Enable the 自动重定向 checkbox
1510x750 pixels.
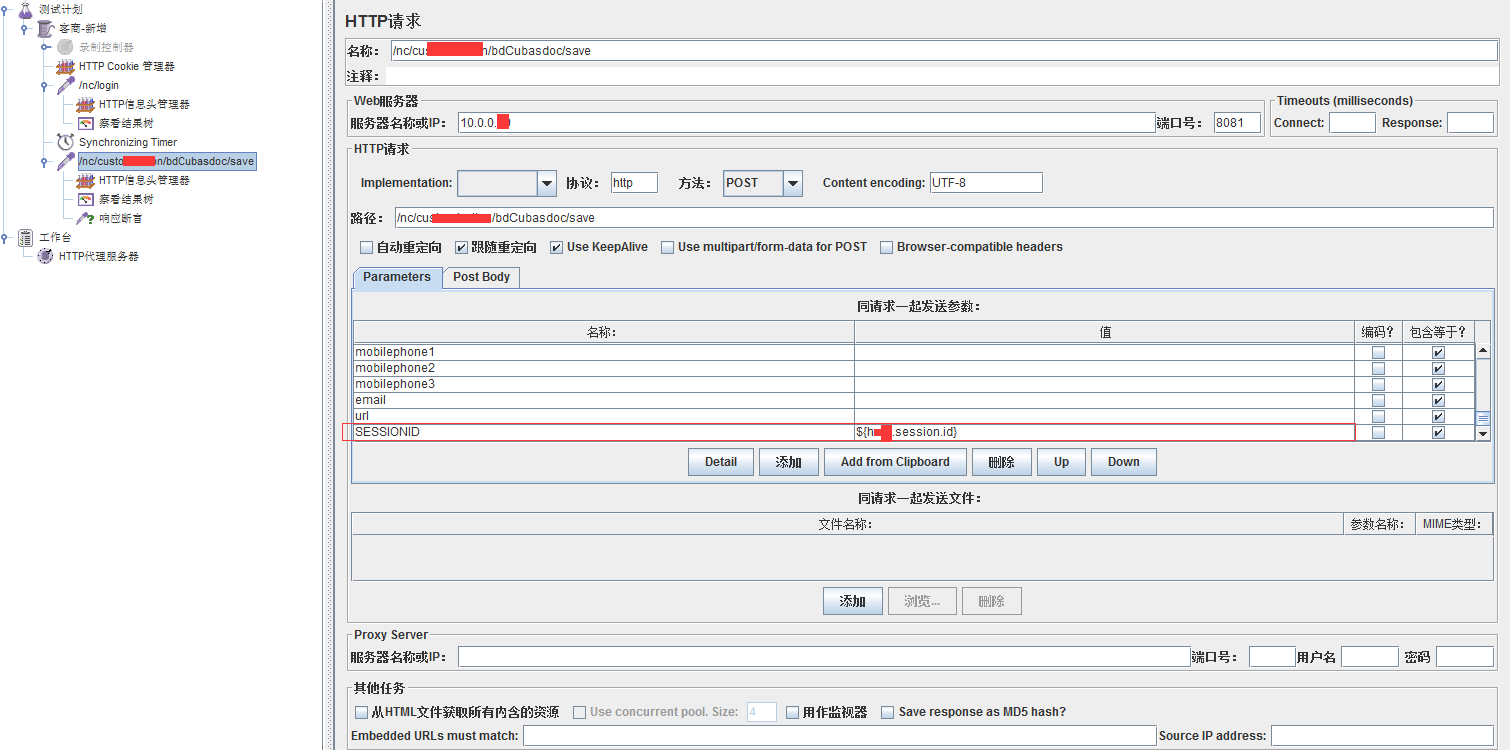367,247
